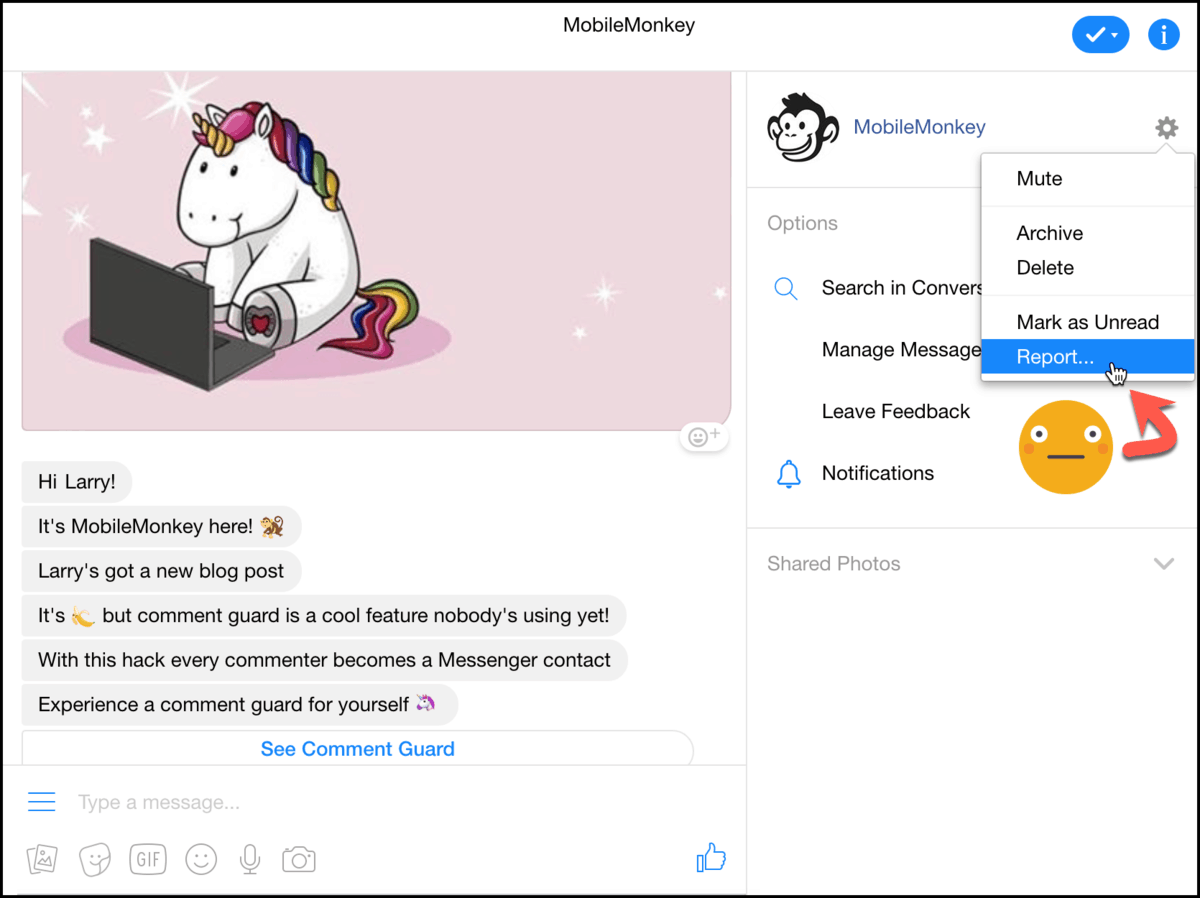The image size is (1200, 898).
Task: Click the Notifications bell icon
Action: (x=789, y=474)
